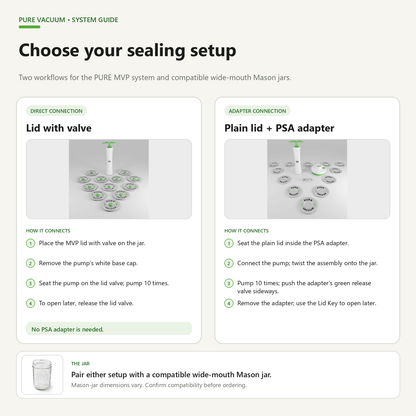
Task: Open the Plain lid + PSA adapter image
Action: point(307,179)
